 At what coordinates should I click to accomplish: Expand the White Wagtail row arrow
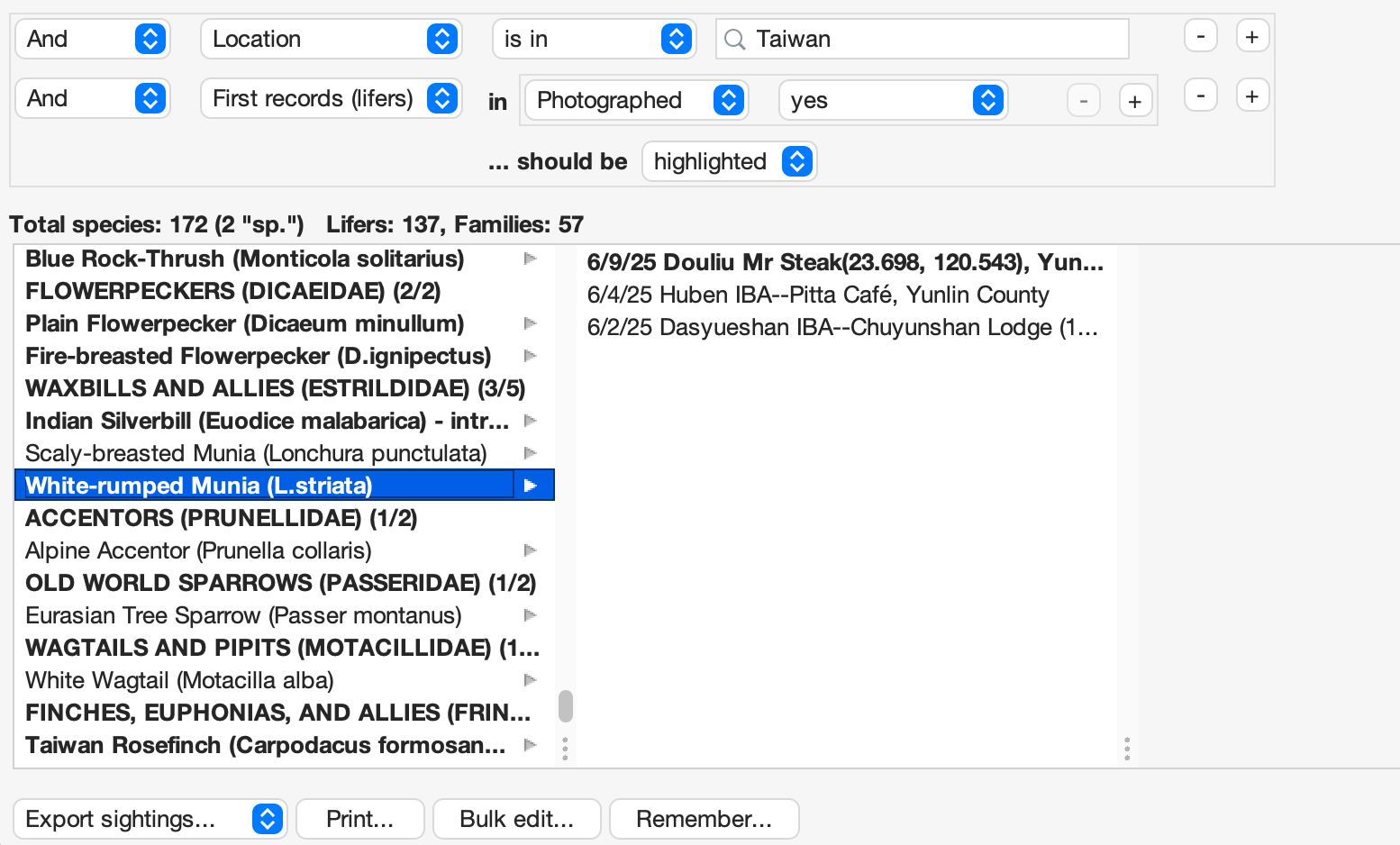coord(531,680)
